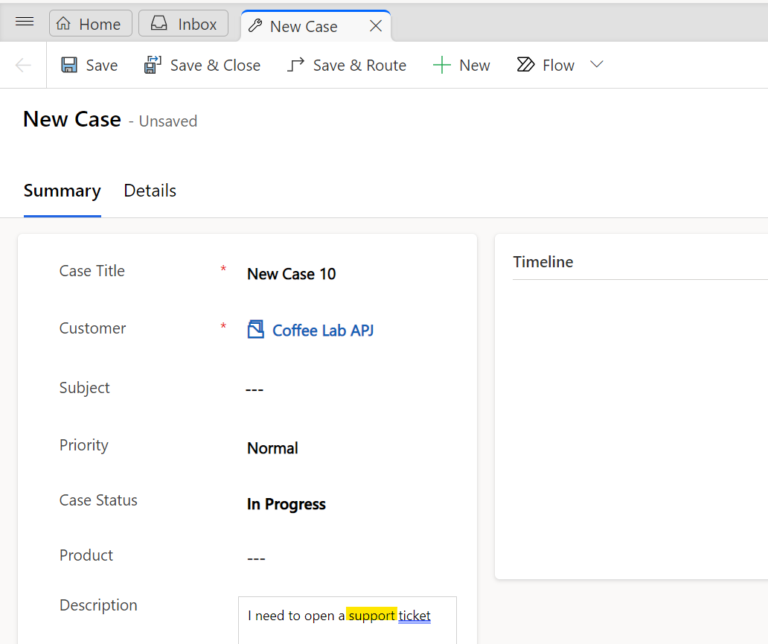
Task: Click the Save button label
Action: (101, 65)
